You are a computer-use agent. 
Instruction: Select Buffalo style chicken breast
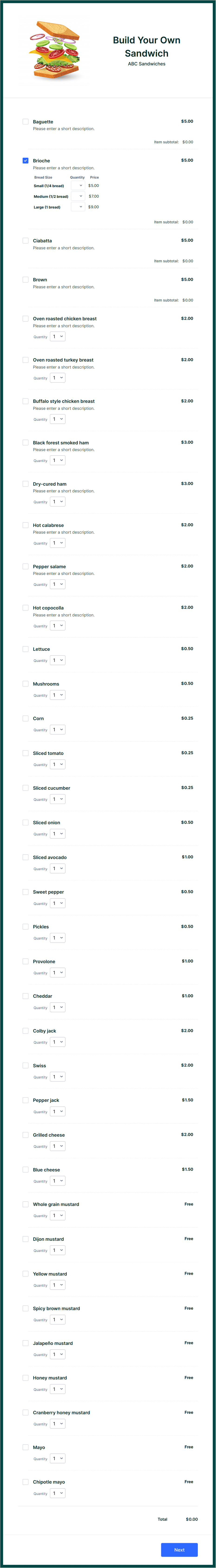click(25, 401)
